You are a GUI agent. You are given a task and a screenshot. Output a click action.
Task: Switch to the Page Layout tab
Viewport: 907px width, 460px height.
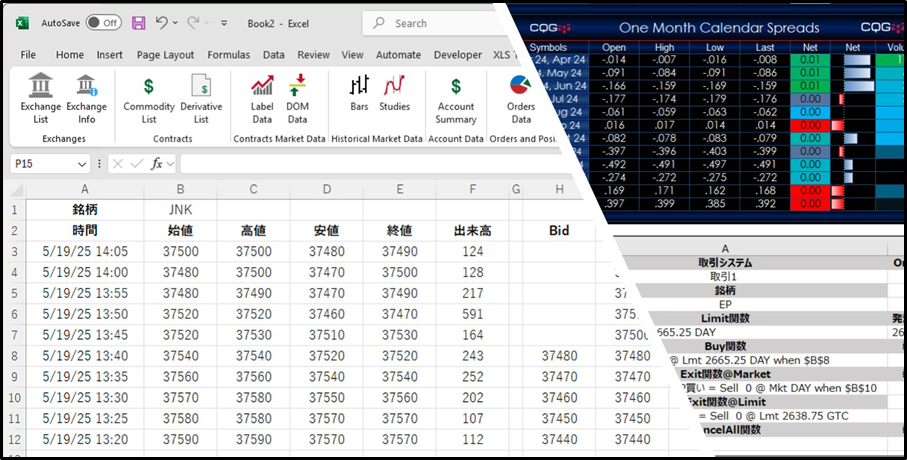165,55
